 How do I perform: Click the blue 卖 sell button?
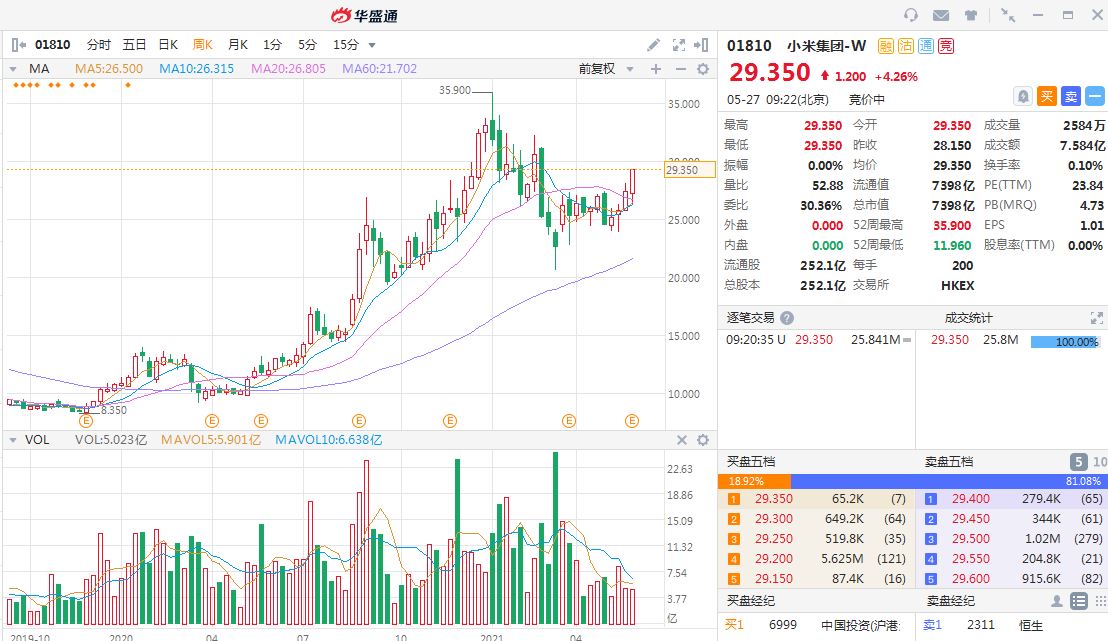1070,96
